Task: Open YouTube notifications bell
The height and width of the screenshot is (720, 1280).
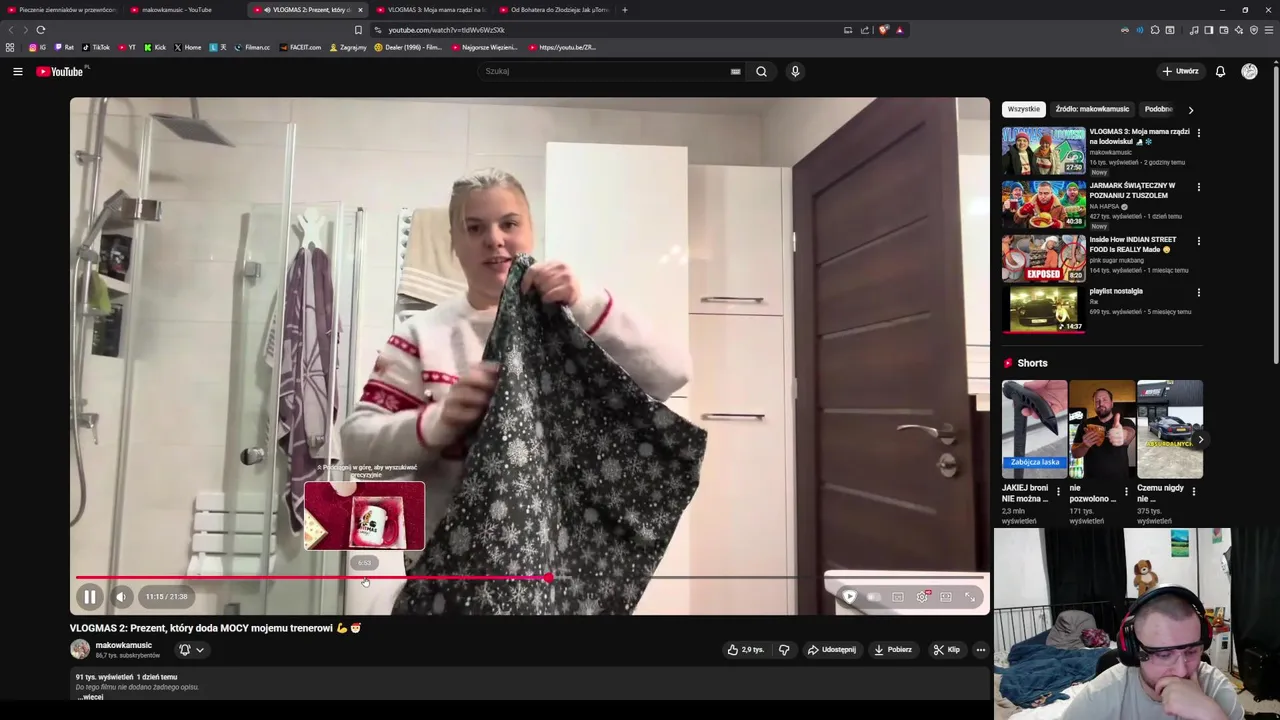Action: point(1220,71)
